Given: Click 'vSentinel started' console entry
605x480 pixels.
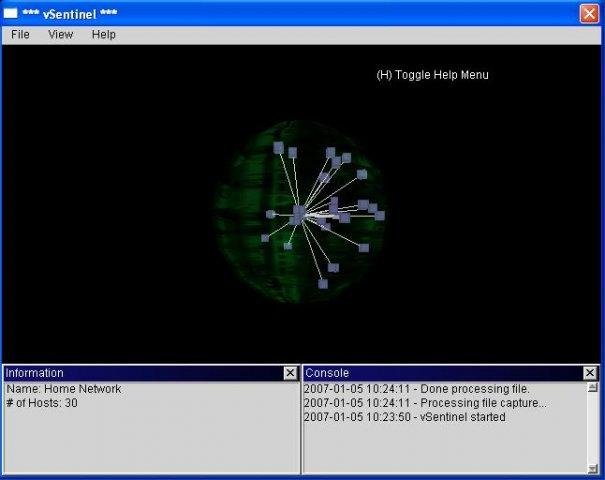Looking at the screenshot, I should pyautogui.click(x=405, y=417).
